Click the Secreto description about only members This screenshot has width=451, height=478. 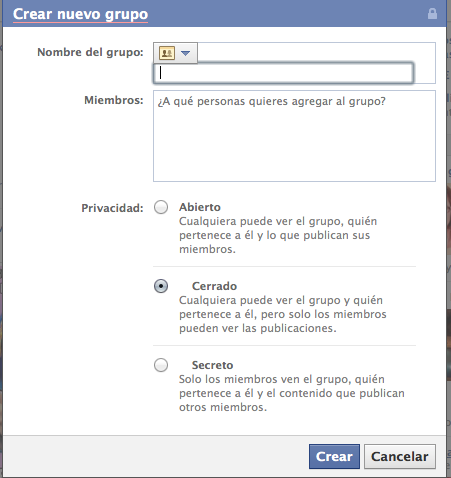[292, 393]
